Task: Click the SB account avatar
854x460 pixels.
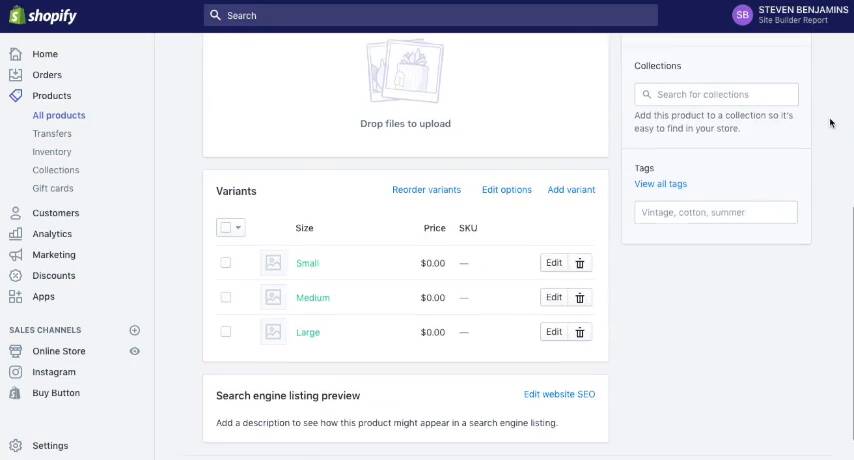Action: (742, 15)
